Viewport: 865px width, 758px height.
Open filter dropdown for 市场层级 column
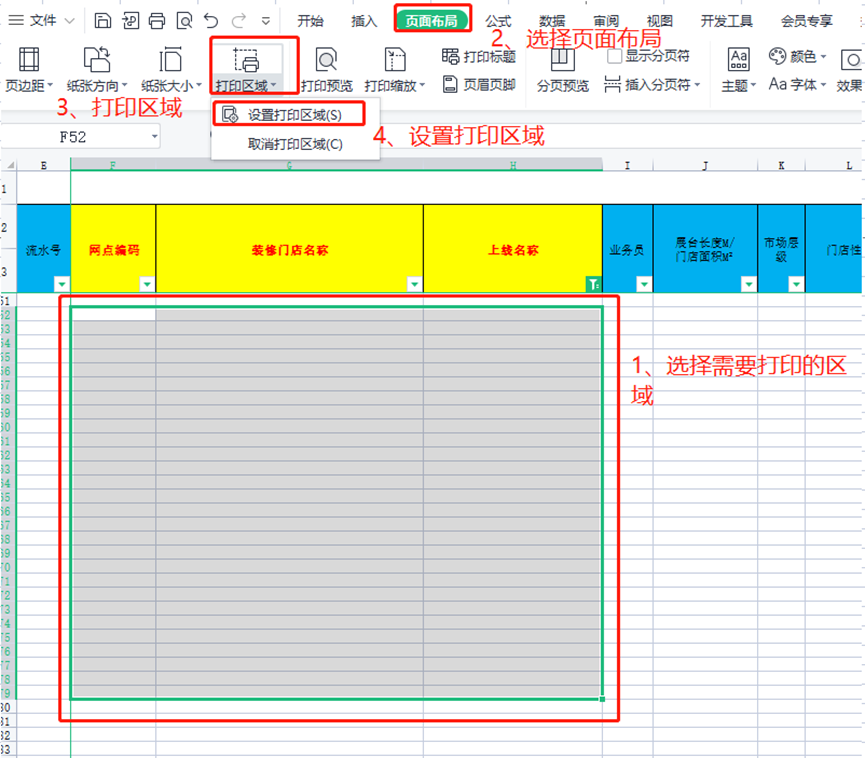[796, 284]
